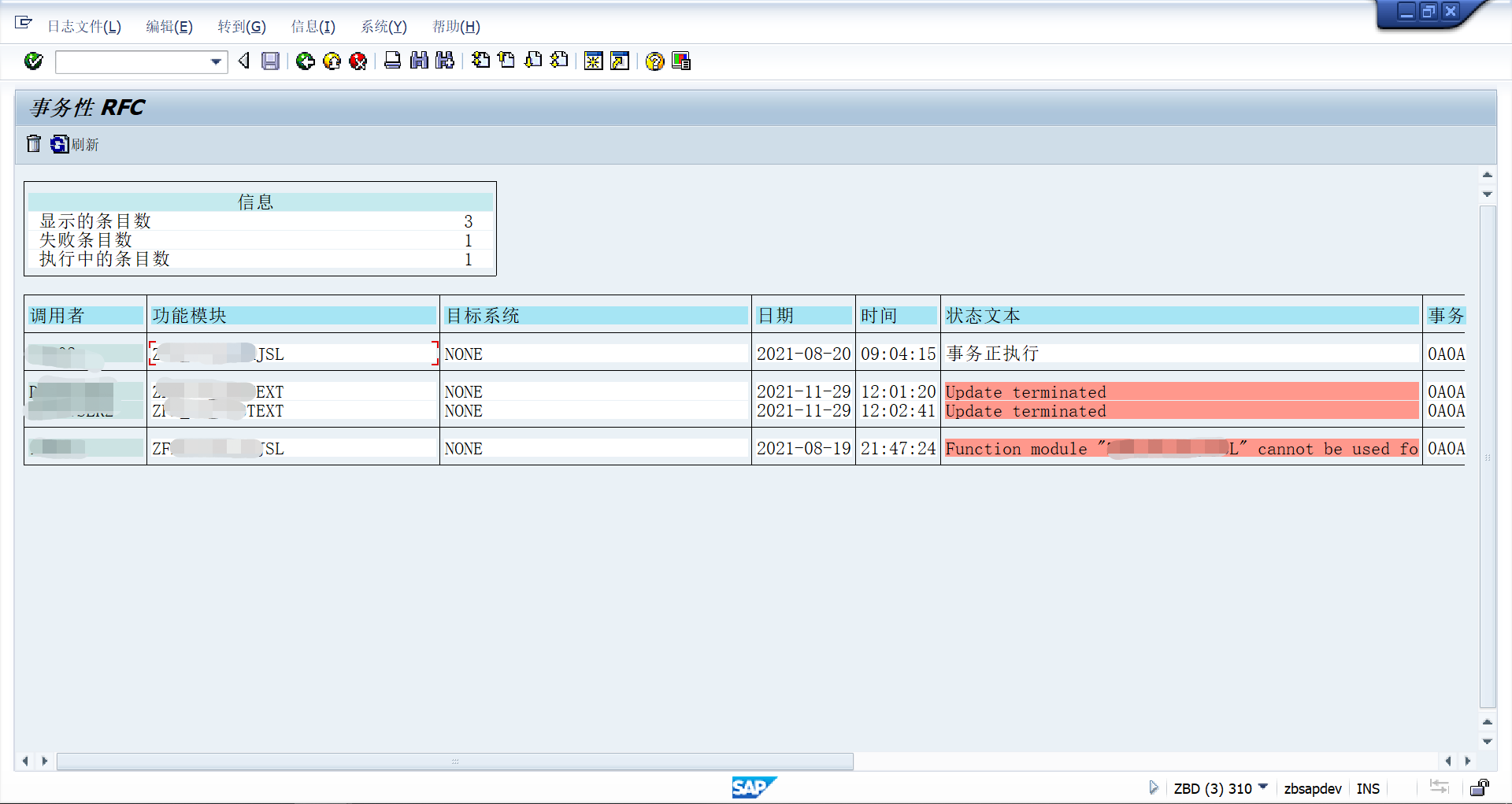Image resolution: width=1512 pixels, height=804 pixels.
Task: Click the Find (binoculars) icon
Action: pyautogui.click(x=420, y=61)
